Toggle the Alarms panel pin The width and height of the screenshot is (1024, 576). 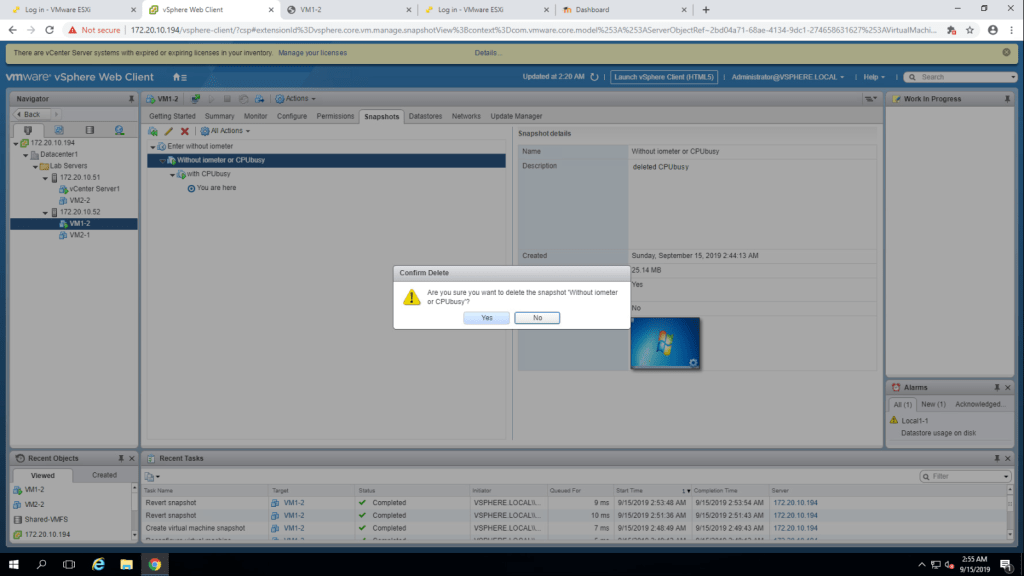996,387
